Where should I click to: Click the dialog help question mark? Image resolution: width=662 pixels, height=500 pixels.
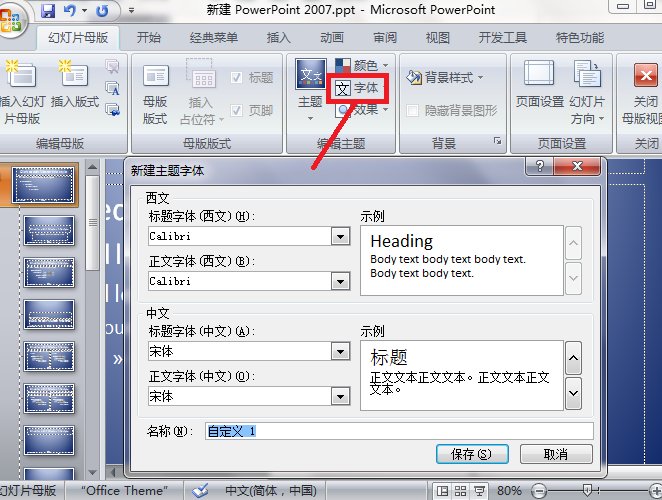click(x=539, y=166)
